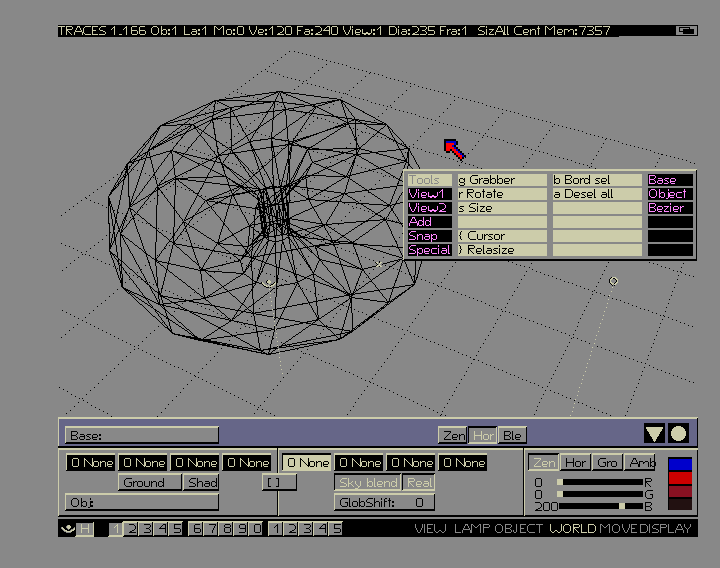The height and width of the screenshot is (568, 720).
Task: Switch to the WORLD buttons tab
Action: coord(573,529)
